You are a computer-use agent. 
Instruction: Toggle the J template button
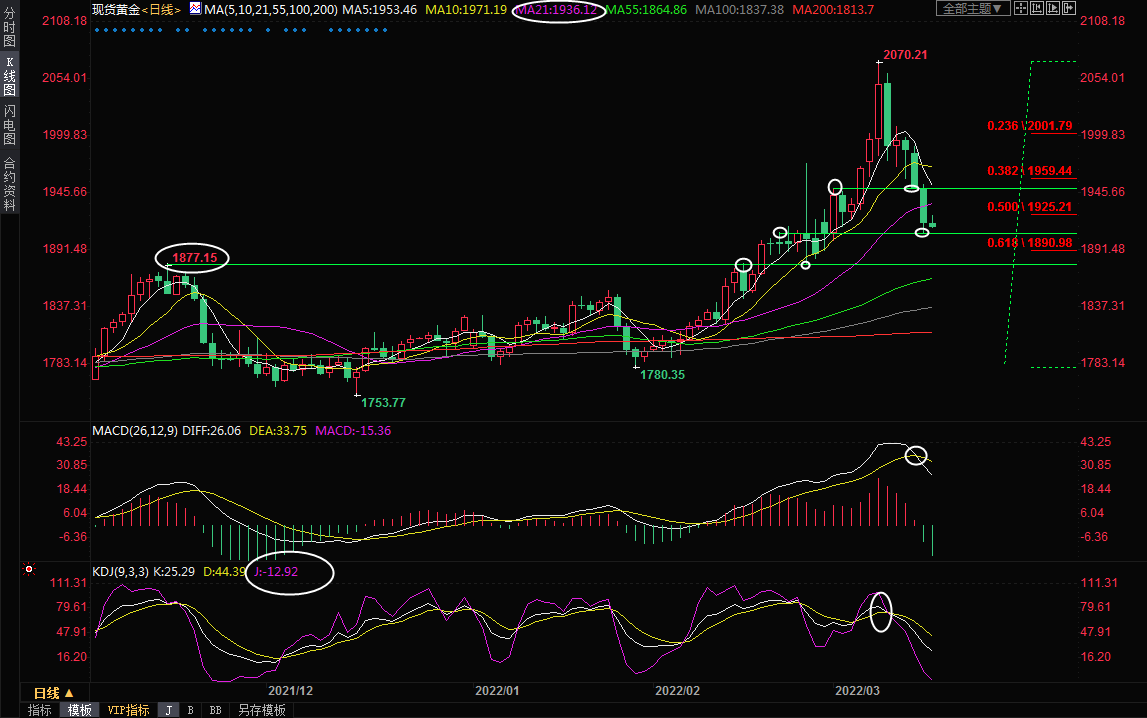pos(168,710)
